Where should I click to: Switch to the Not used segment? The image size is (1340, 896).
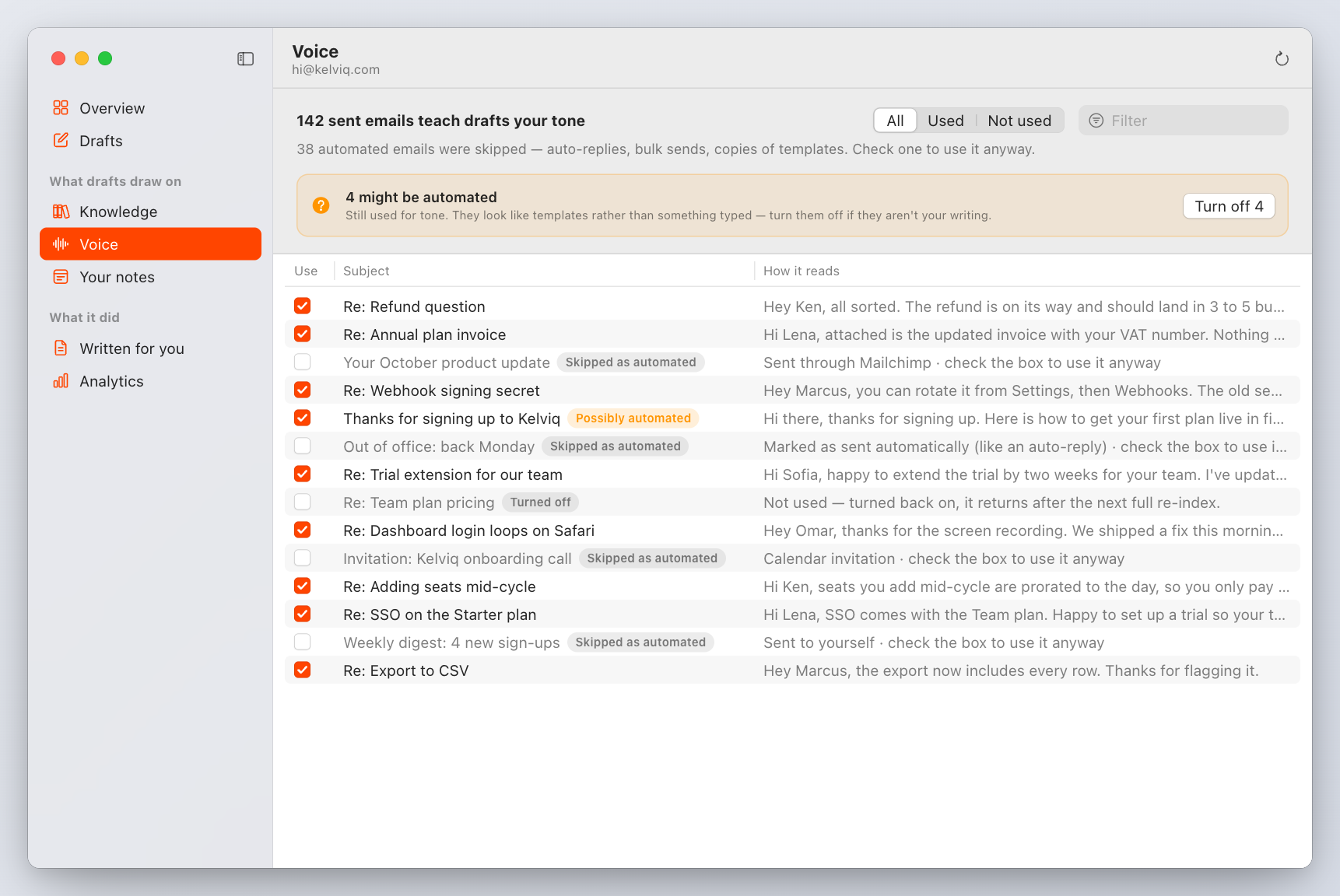[x=1019, y=121]
